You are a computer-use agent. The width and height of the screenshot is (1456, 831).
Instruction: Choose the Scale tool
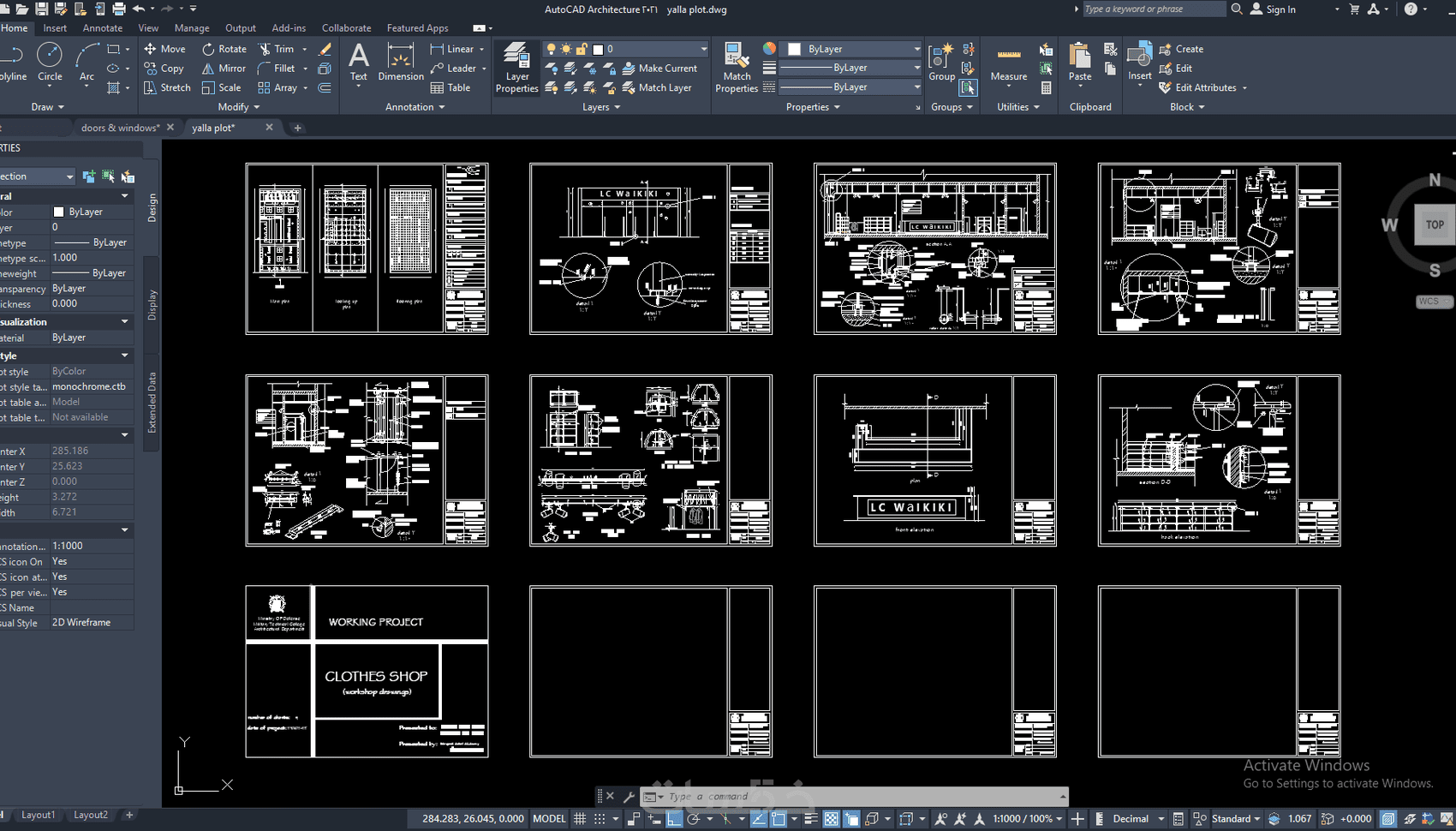coord(221,87)
